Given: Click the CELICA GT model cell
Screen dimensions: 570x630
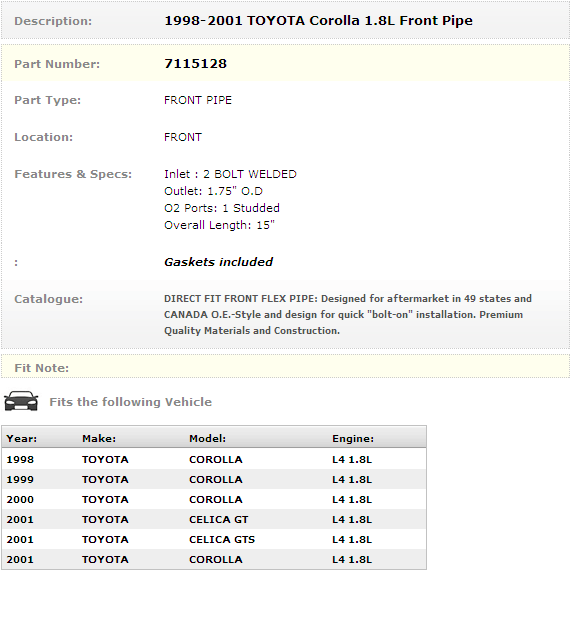Looking at the screenshot, I should tap(219, 520).
